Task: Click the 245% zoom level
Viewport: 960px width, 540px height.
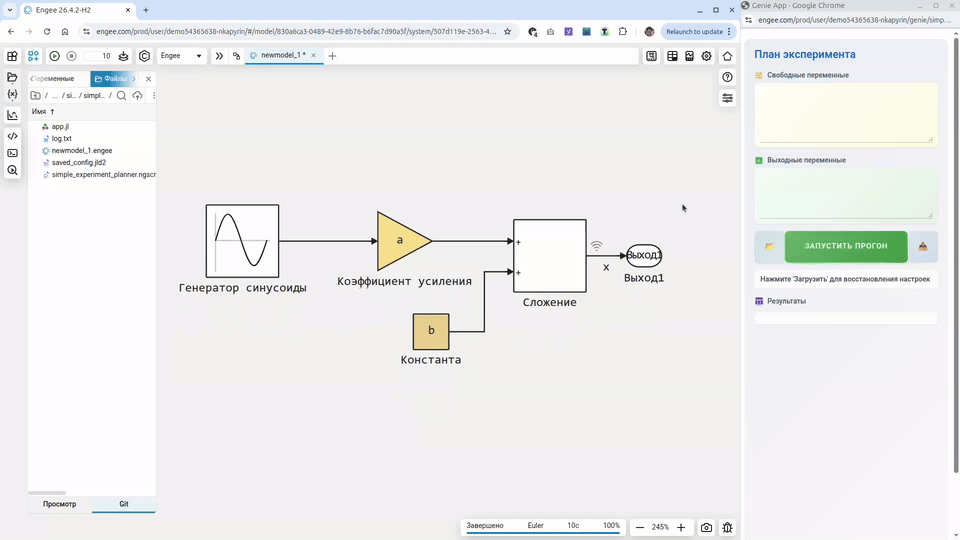Action: click(660, 527)
